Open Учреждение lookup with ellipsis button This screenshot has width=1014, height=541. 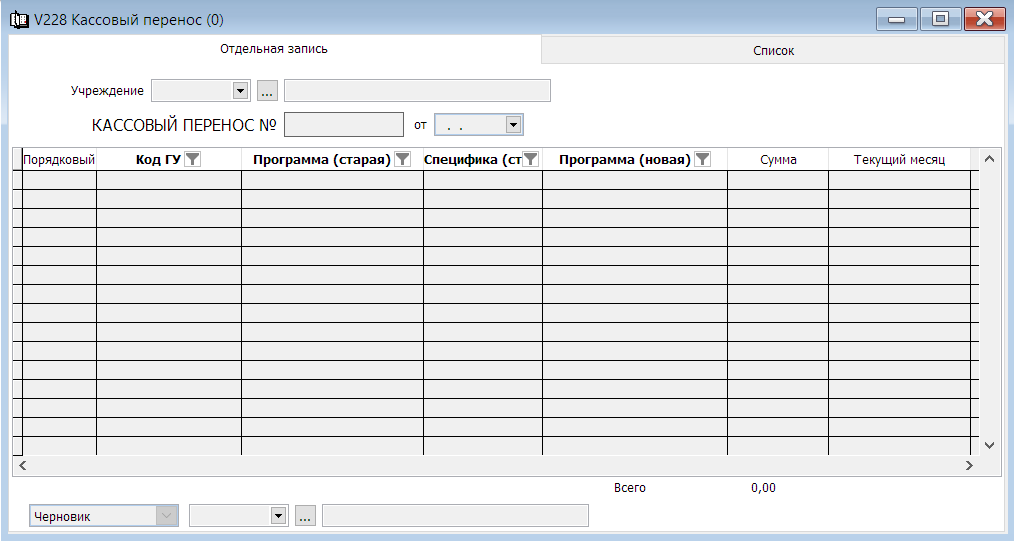coord(267,91)
